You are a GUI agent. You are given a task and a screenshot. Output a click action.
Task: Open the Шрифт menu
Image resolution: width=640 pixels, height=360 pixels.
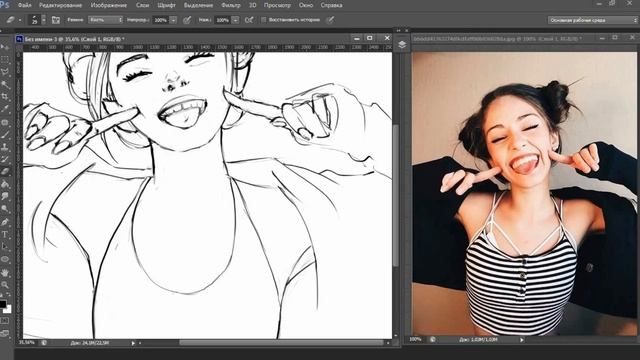click(x=167, y=5)
